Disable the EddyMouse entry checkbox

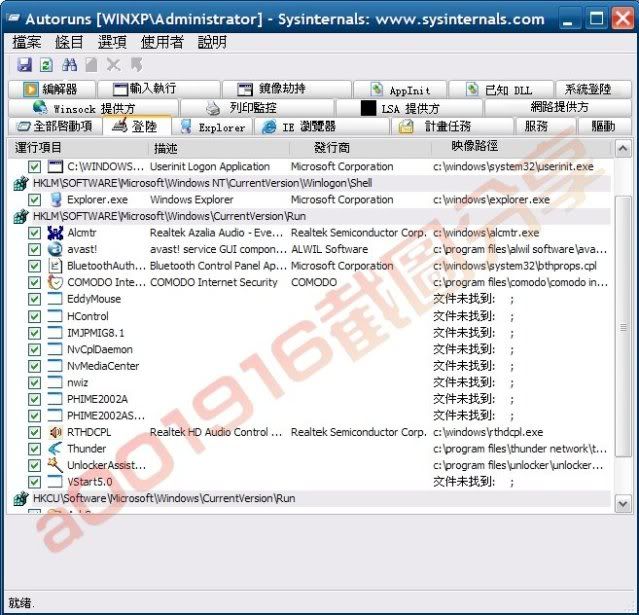(35, 299)
